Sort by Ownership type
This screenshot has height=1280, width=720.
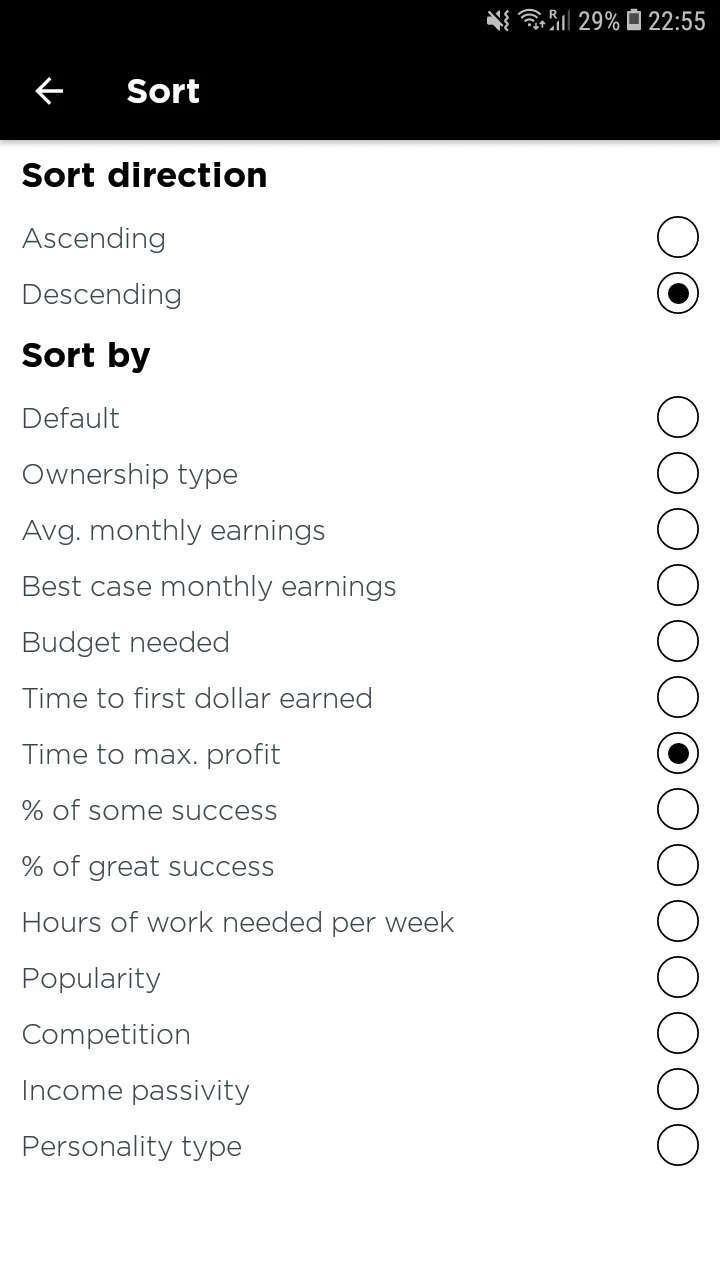pyautogui.click(x=677, y=473)
